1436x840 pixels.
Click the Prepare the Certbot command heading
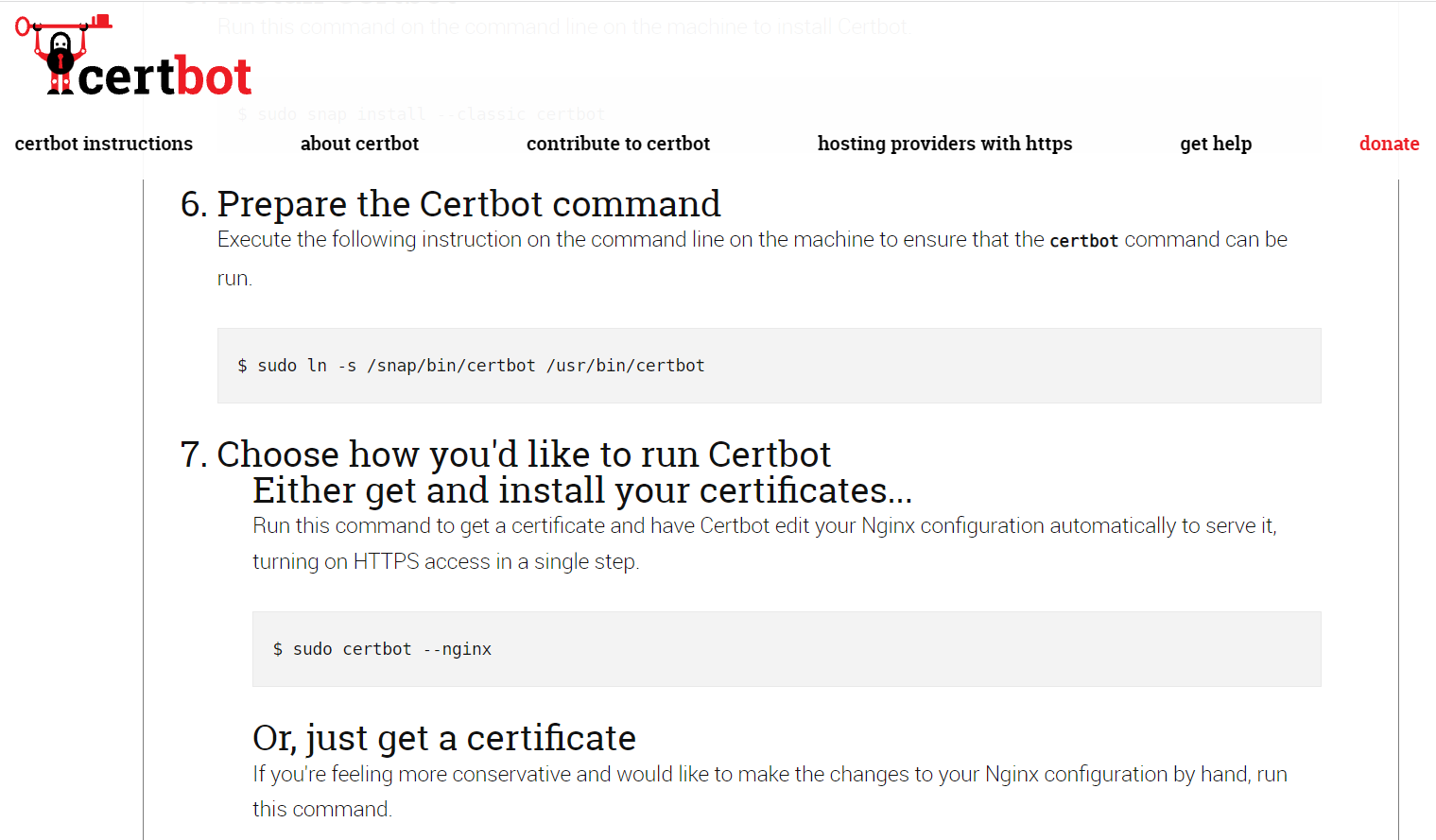click(469, 204)
